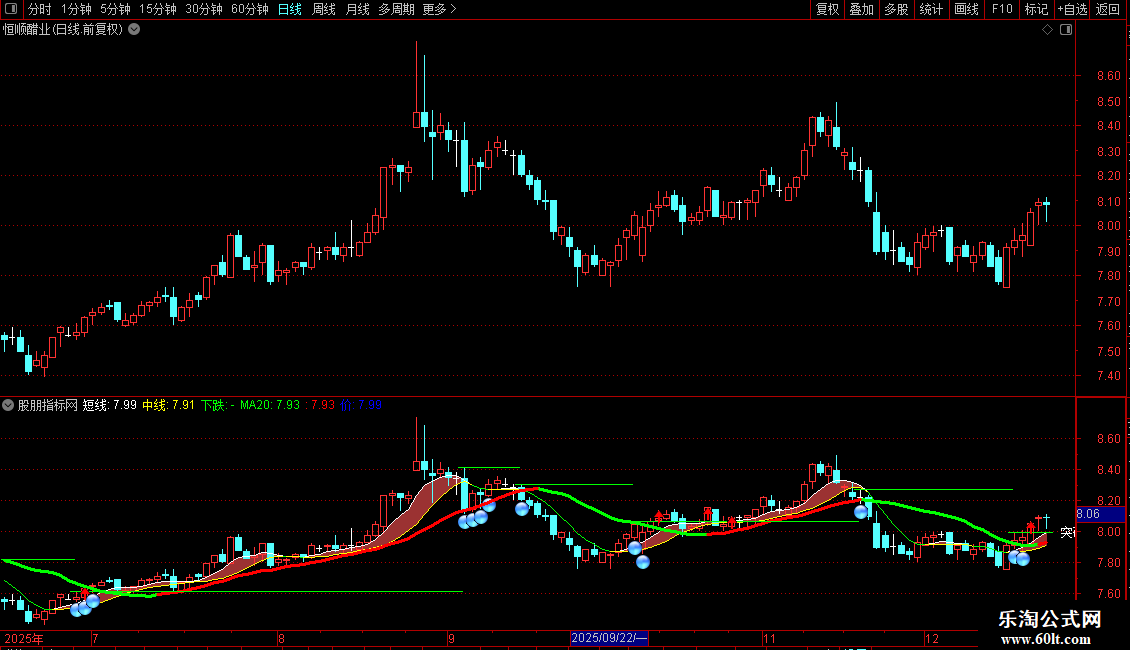
Task: Click the 返回 back button
Action: click(x=1108, y=9)
